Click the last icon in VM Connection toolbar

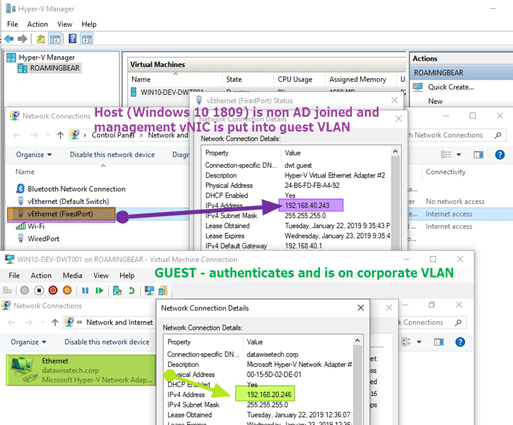click(x=163, y=290)
